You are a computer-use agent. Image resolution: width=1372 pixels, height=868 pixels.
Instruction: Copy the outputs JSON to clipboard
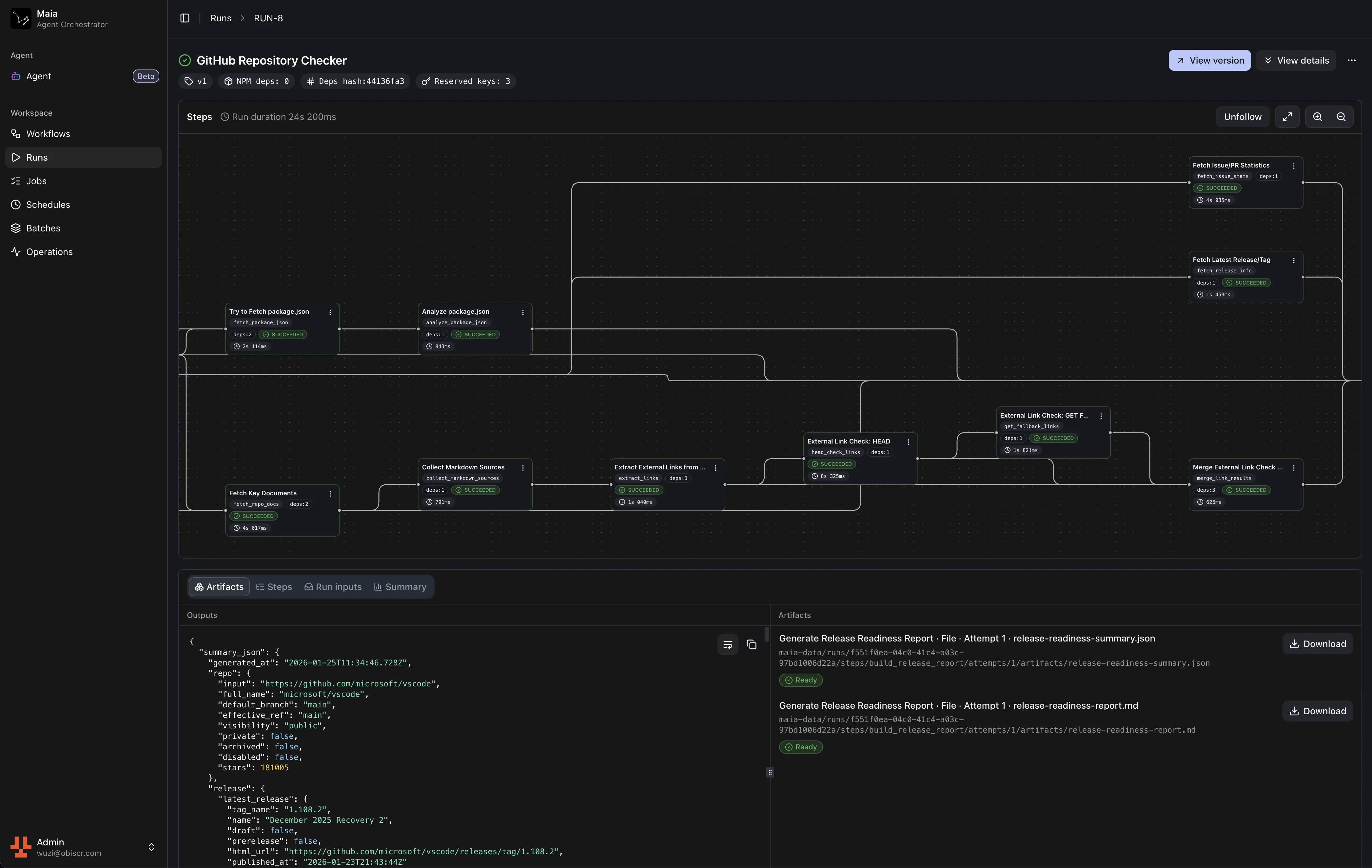[x=752, y=644]
